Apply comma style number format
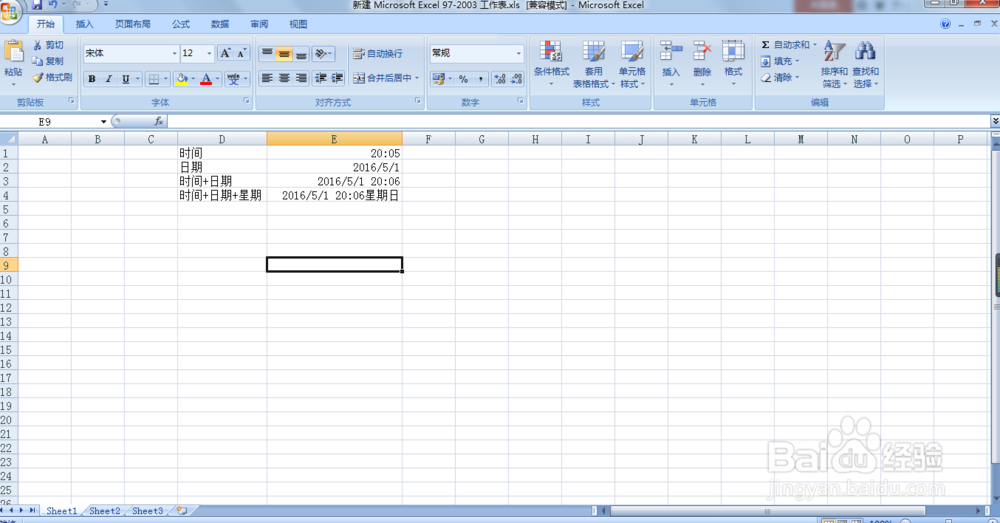The height and width of the screenshot is (523, 1000). click(x=480, y=79)
